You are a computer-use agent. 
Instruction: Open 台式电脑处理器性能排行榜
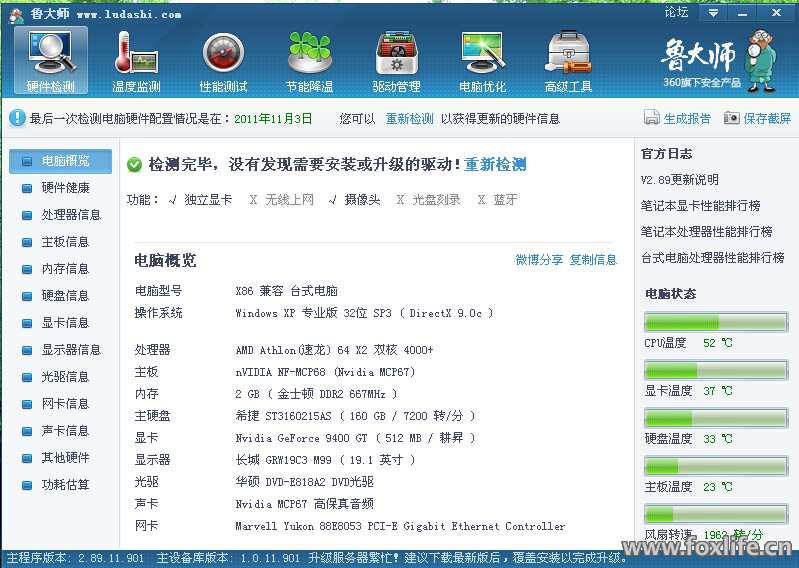pos(712,258)
